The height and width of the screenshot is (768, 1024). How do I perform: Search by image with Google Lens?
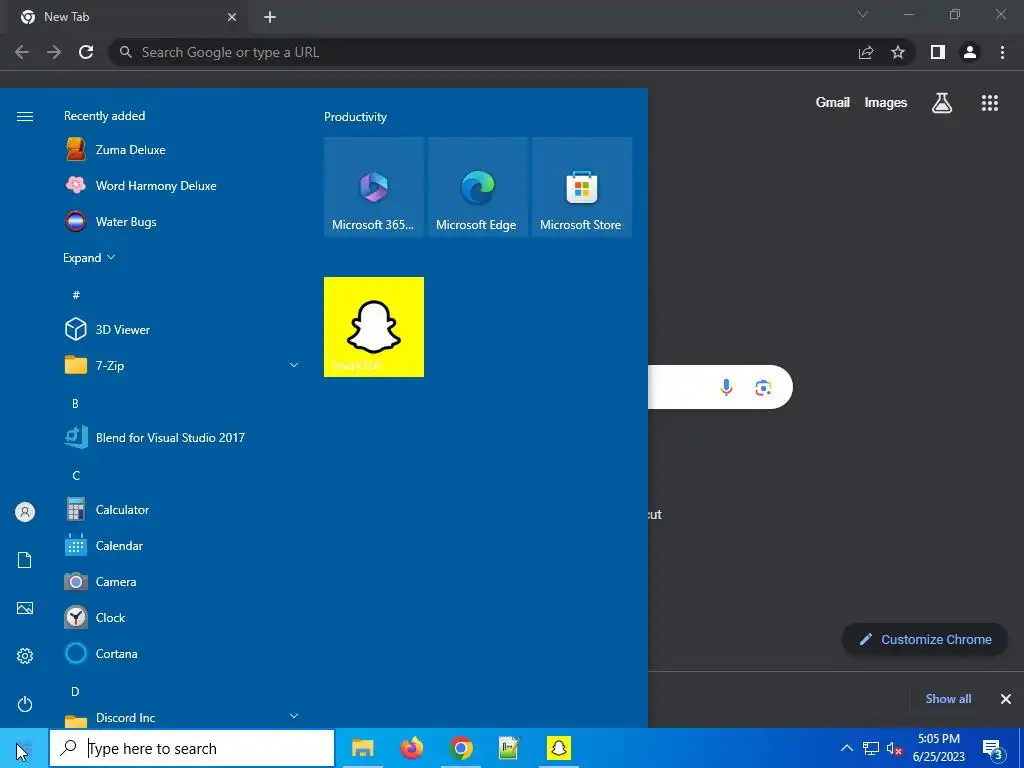point(763,387)
